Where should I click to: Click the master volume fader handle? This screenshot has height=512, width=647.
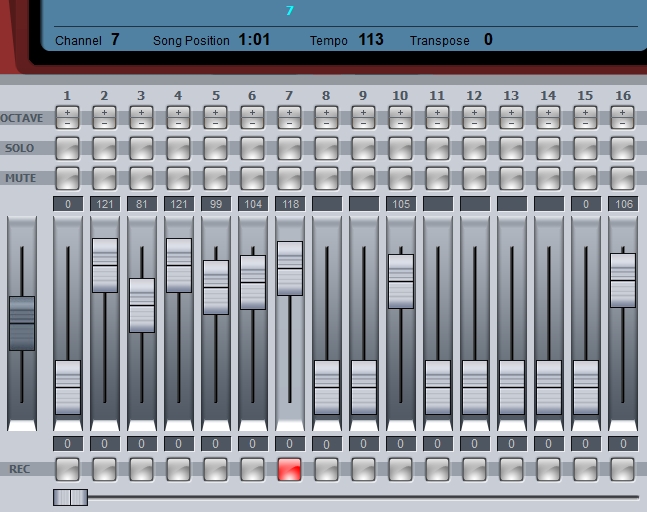point(22,323)
